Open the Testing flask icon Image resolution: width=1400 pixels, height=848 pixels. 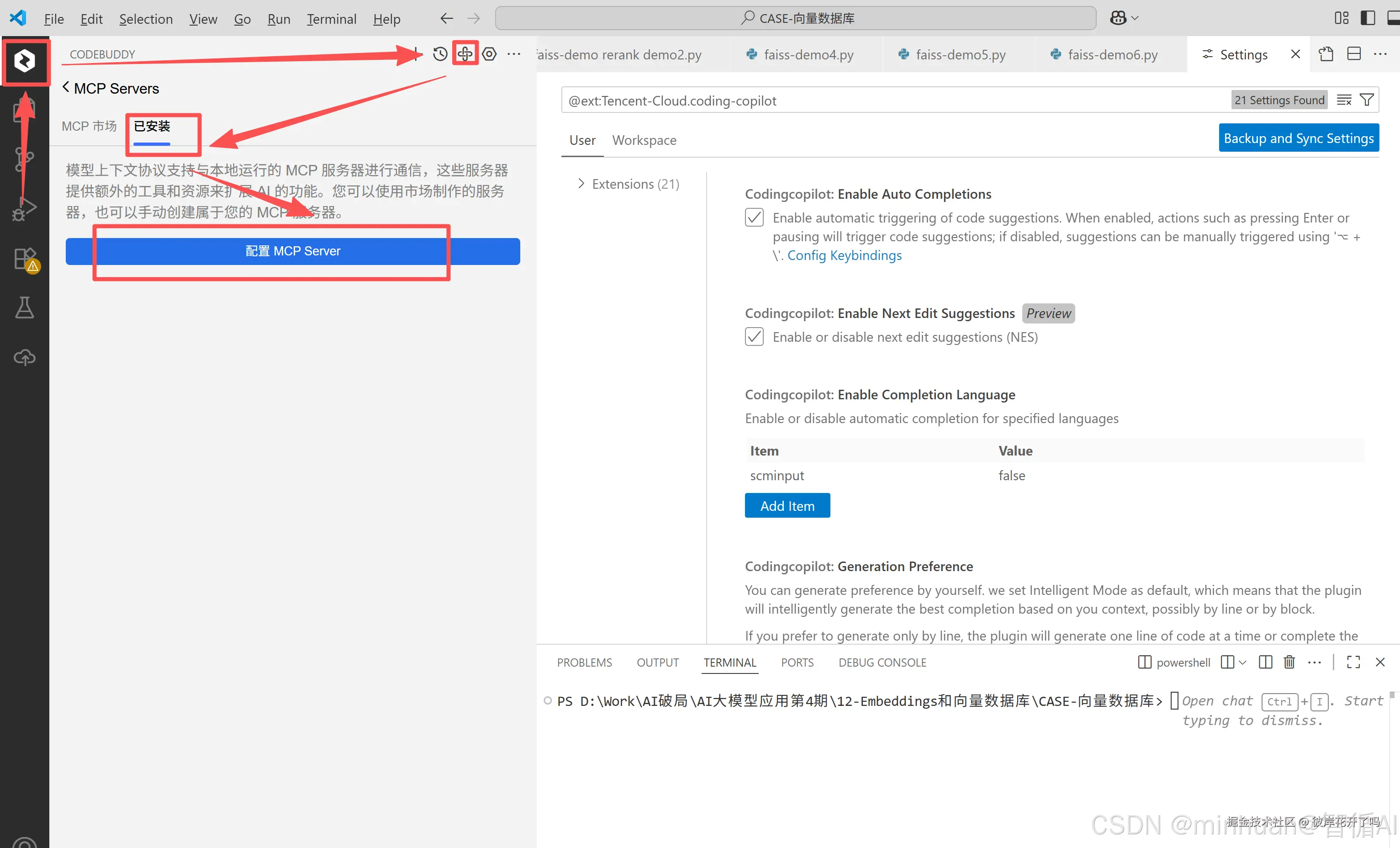point(24,307)
